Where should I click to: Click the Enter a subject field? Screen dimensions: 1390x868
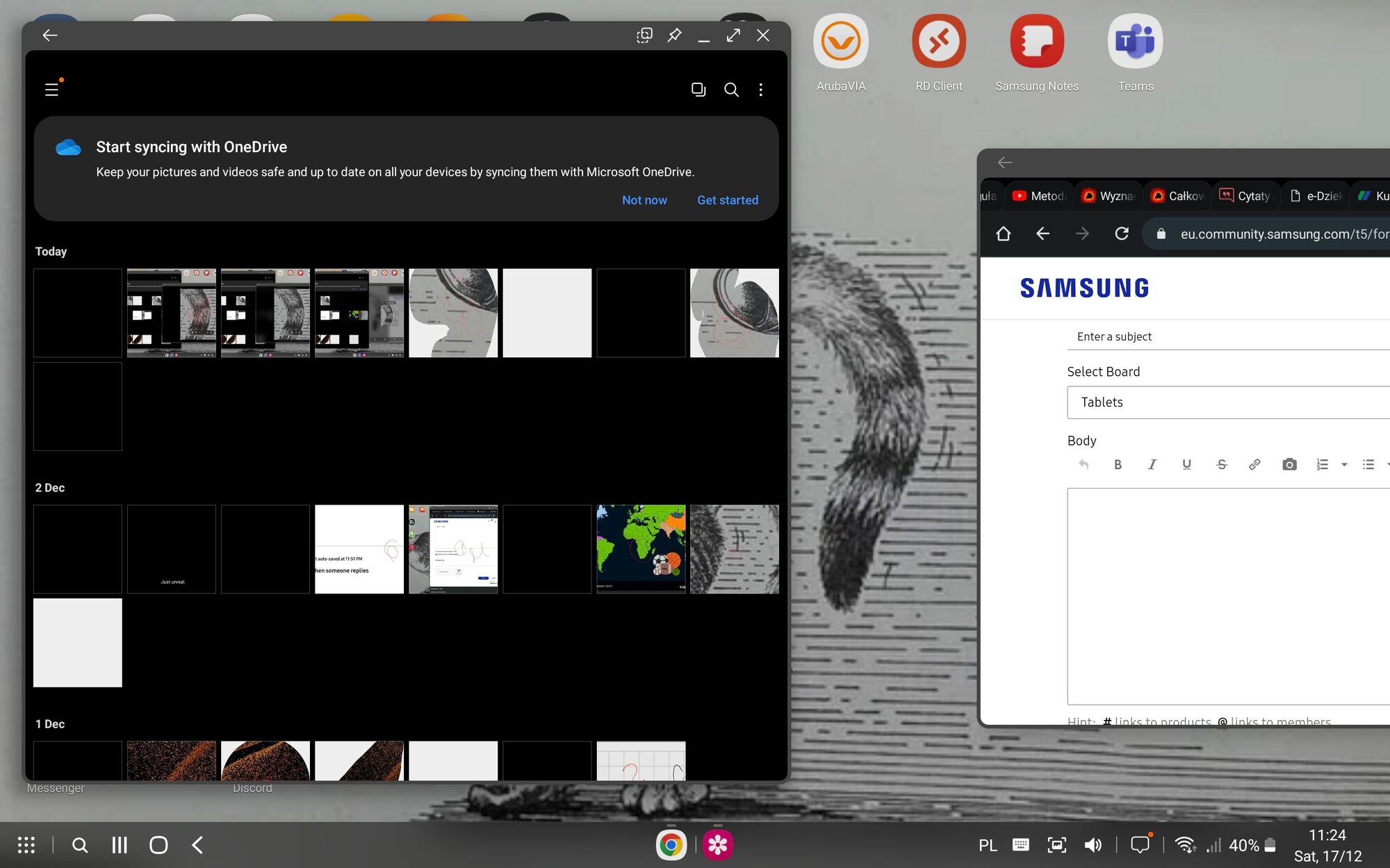pos(1228,336)
